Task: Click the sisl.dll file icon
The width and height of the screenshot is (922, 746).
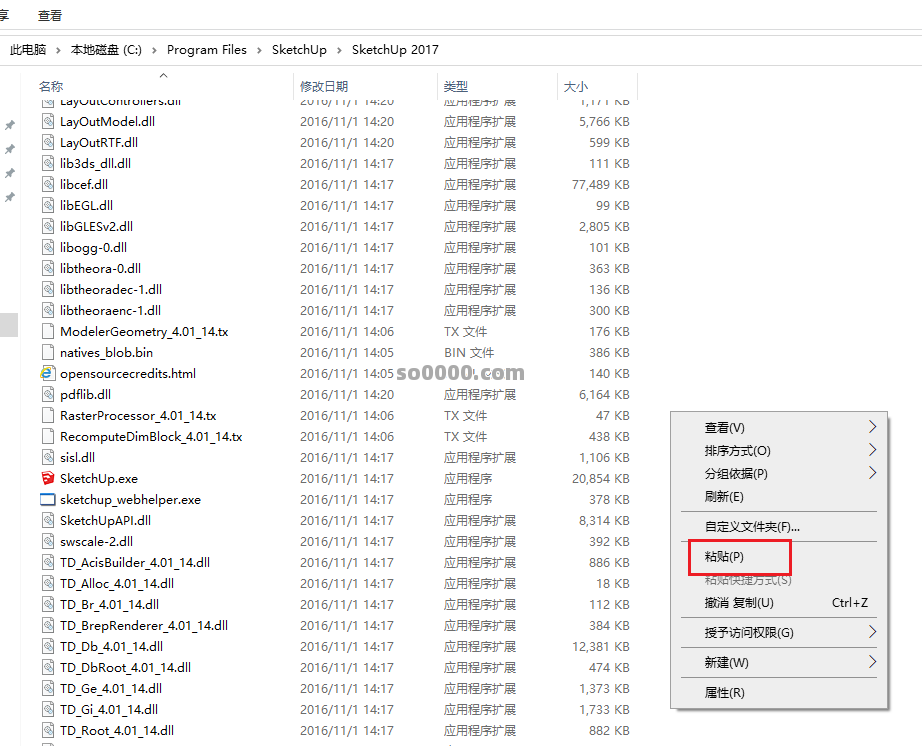Action: pos(48,457)
